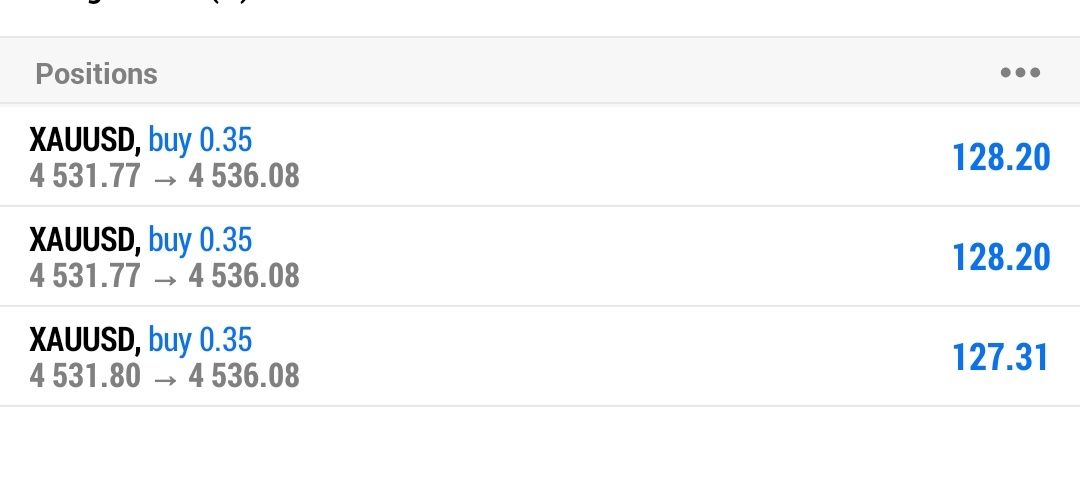Click the bottom position's 4 536.08 current price
This screenshot has width=1080, height=477.
tap(244, 376)
